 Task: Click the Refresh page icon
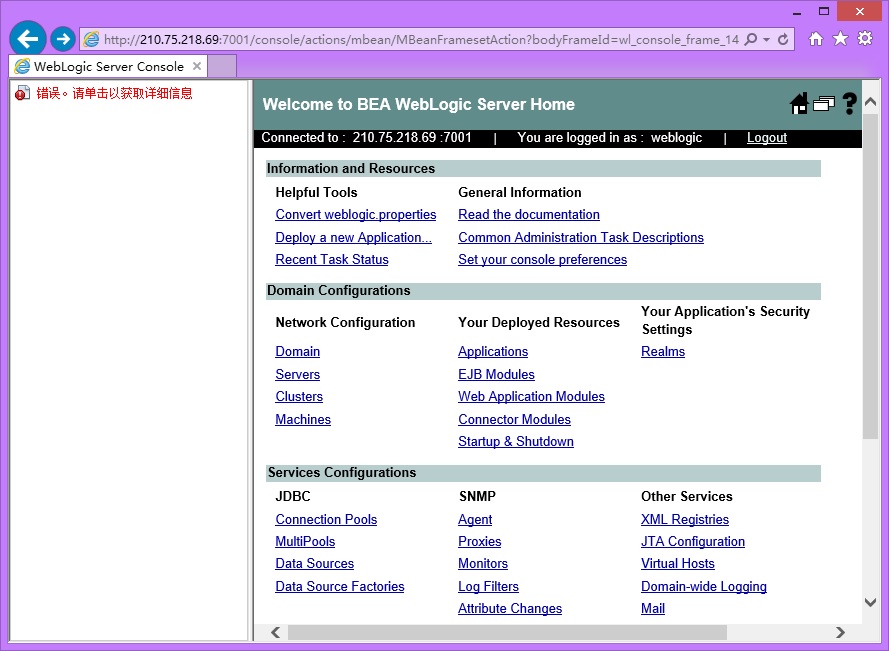tap(783, 39)
